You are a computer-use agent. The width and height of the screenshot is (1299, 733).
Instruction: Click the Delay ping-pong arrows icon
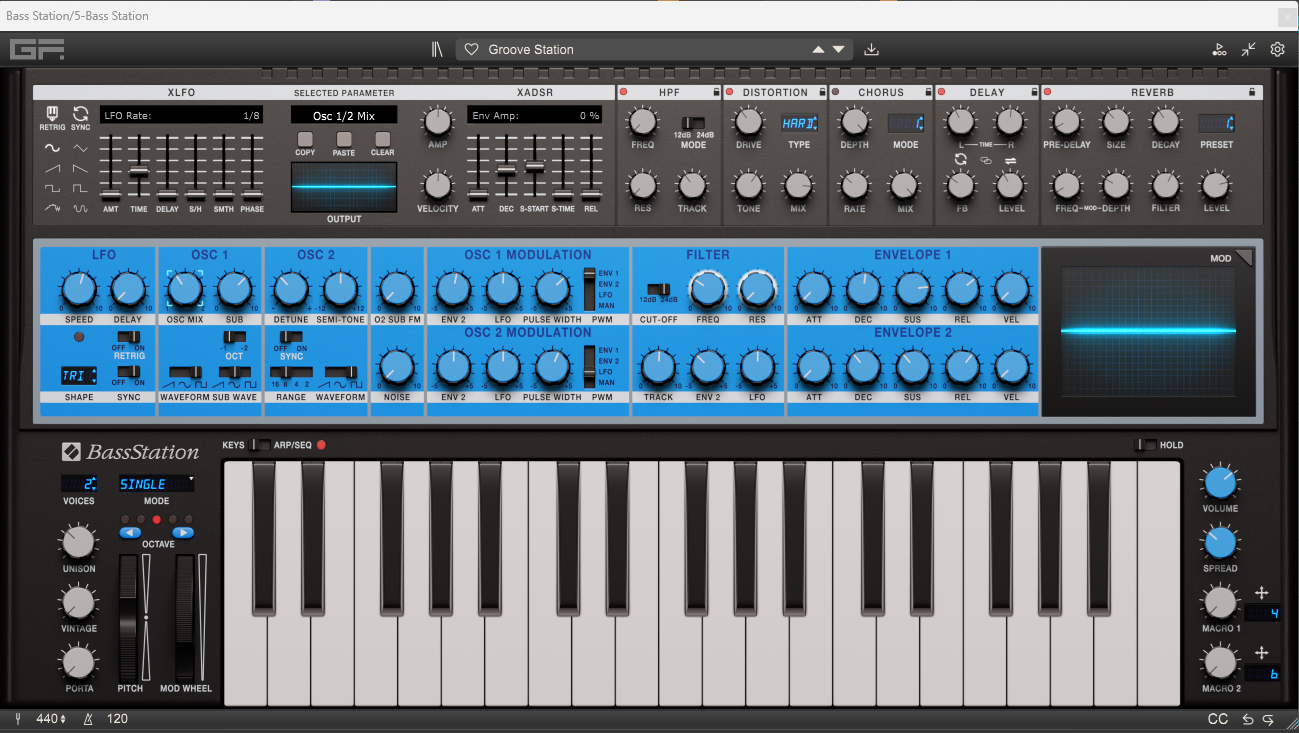point(1008,160)
